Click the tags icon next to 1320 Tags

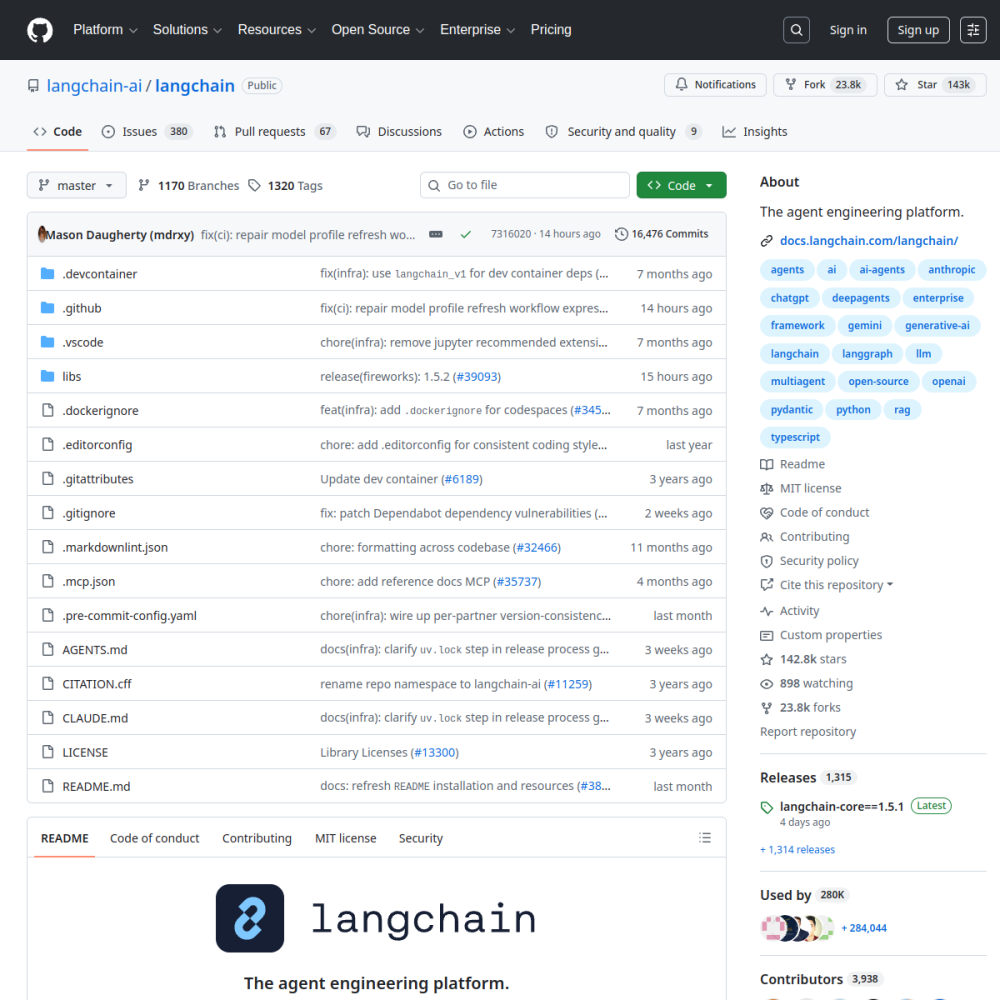254,185
